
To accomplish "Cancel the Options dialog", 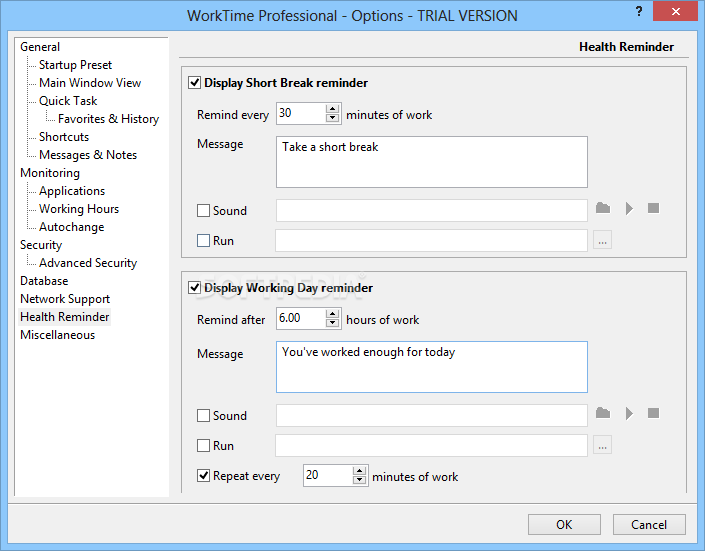I will (649, 524).
